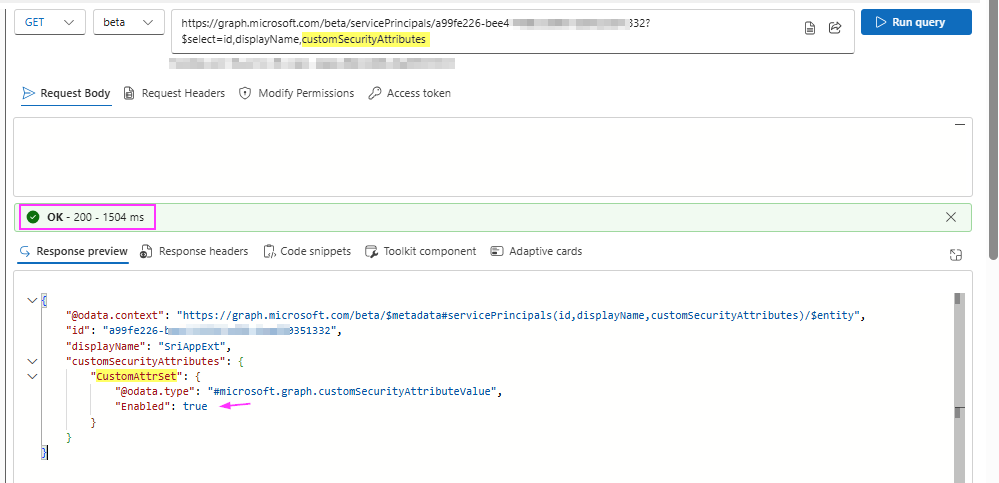
Task: Click the Request Body arrow icon
Action: [x=28, y=93]
